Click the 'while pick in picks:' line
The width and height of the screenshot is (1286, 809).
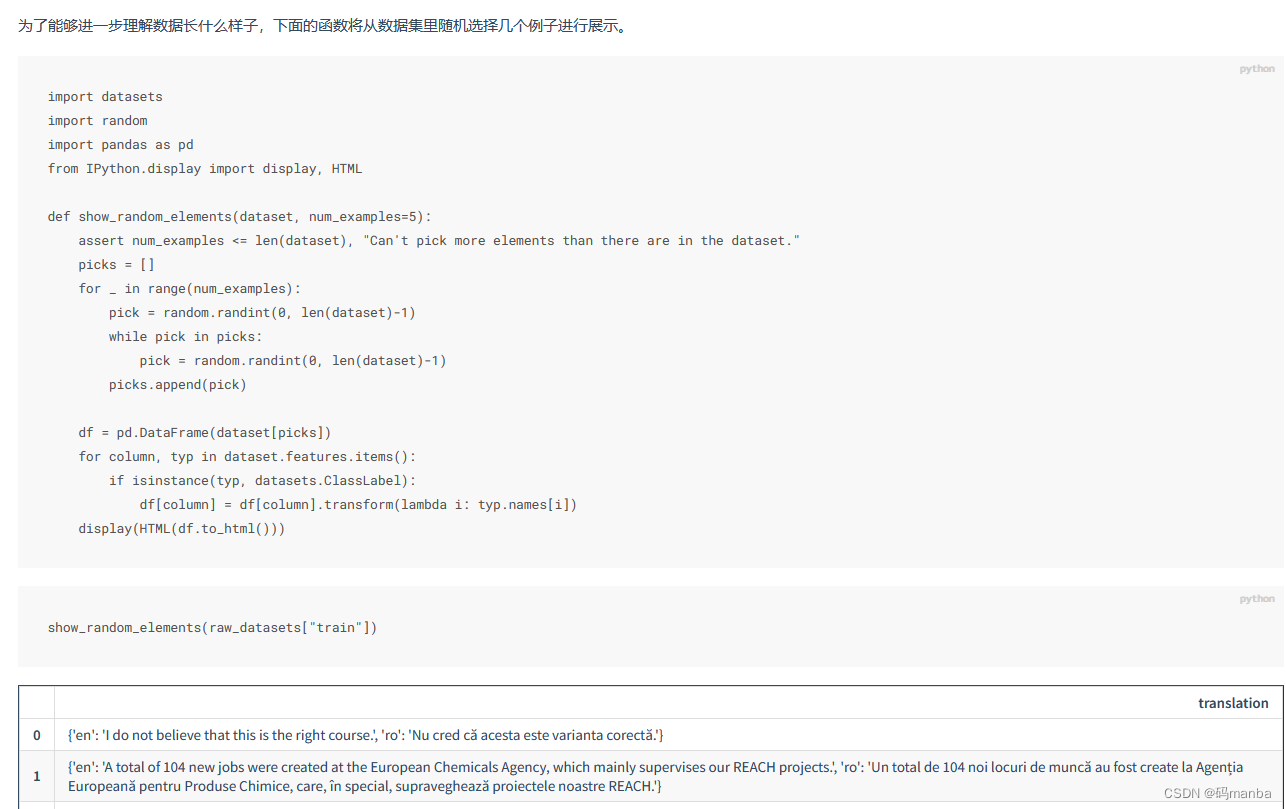pyautogui.click(x=185, y=337)
